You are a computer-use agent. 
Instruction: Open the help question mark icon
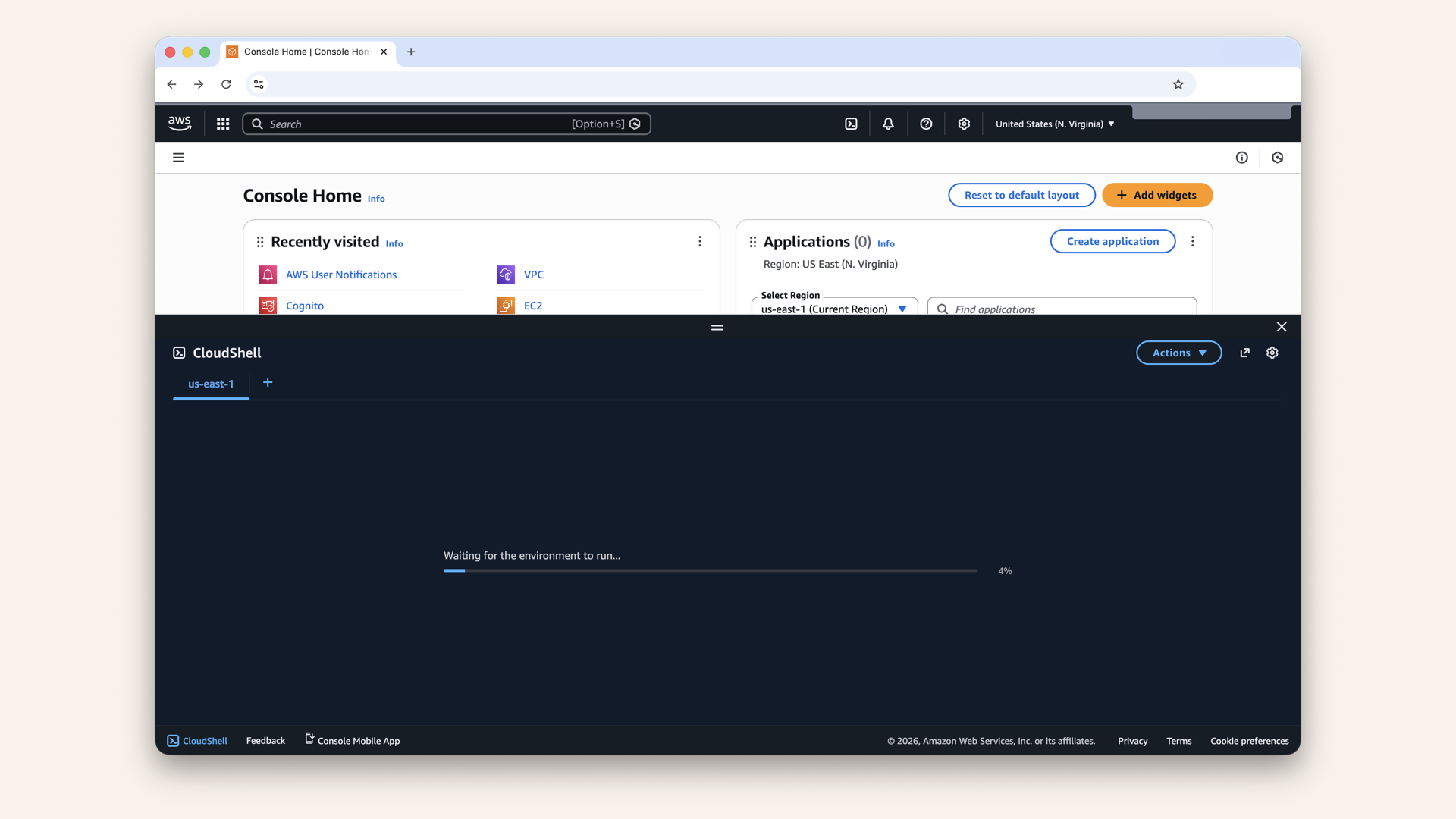click(x=926, y=124)
